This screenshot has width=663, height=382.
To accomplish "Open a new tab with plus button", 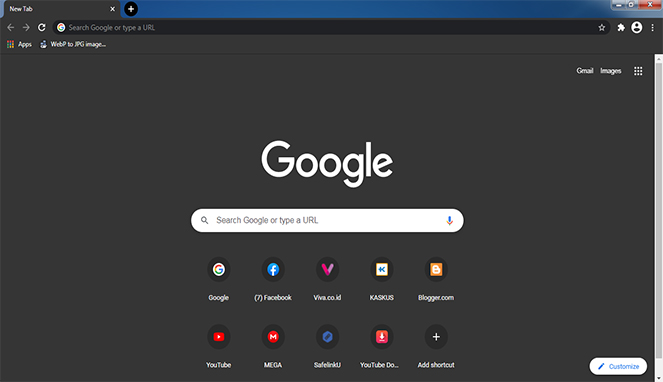I will [131, 9].
